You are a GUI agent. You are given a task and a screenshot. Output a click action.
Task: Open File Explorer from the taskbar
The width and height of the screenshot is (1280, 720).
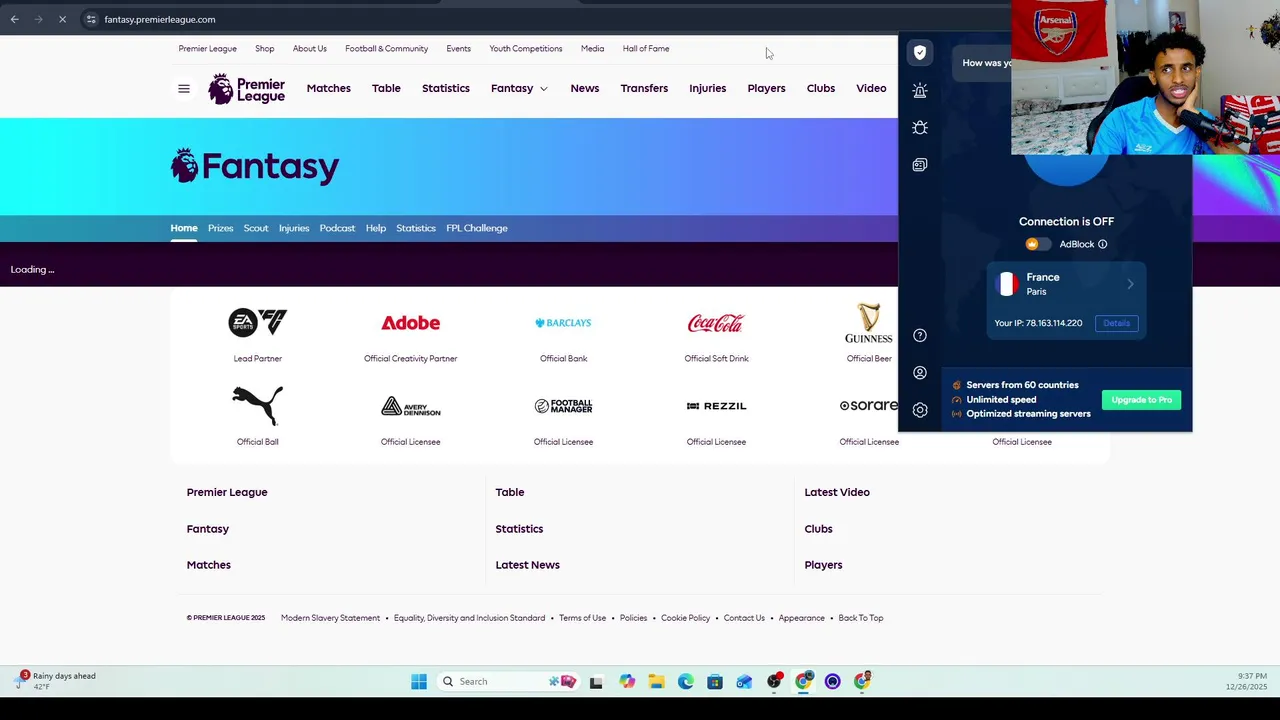click(x=656, y=682)
